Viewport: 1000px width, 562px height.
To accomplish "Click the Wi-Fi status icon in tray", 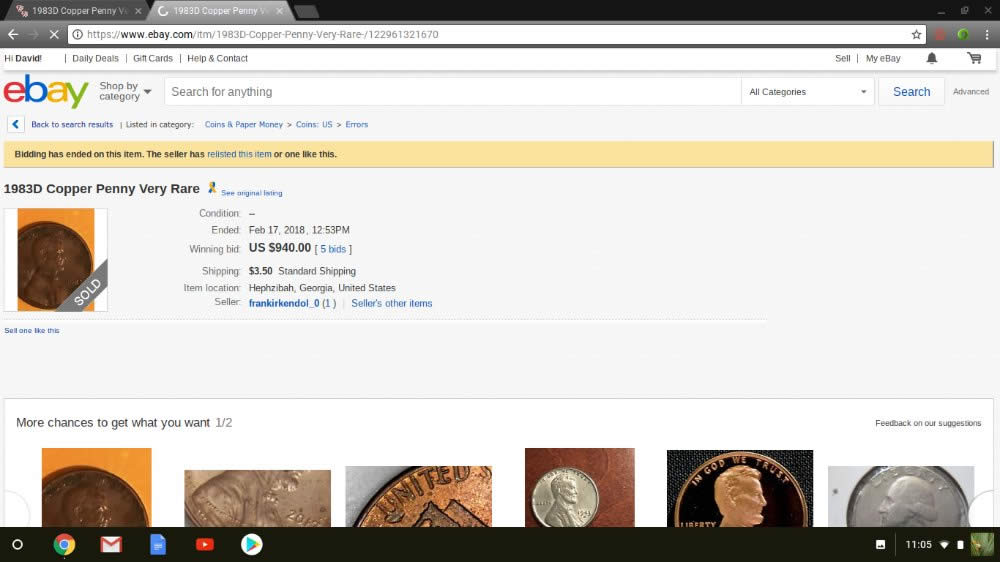I will [x=945, y=545].
